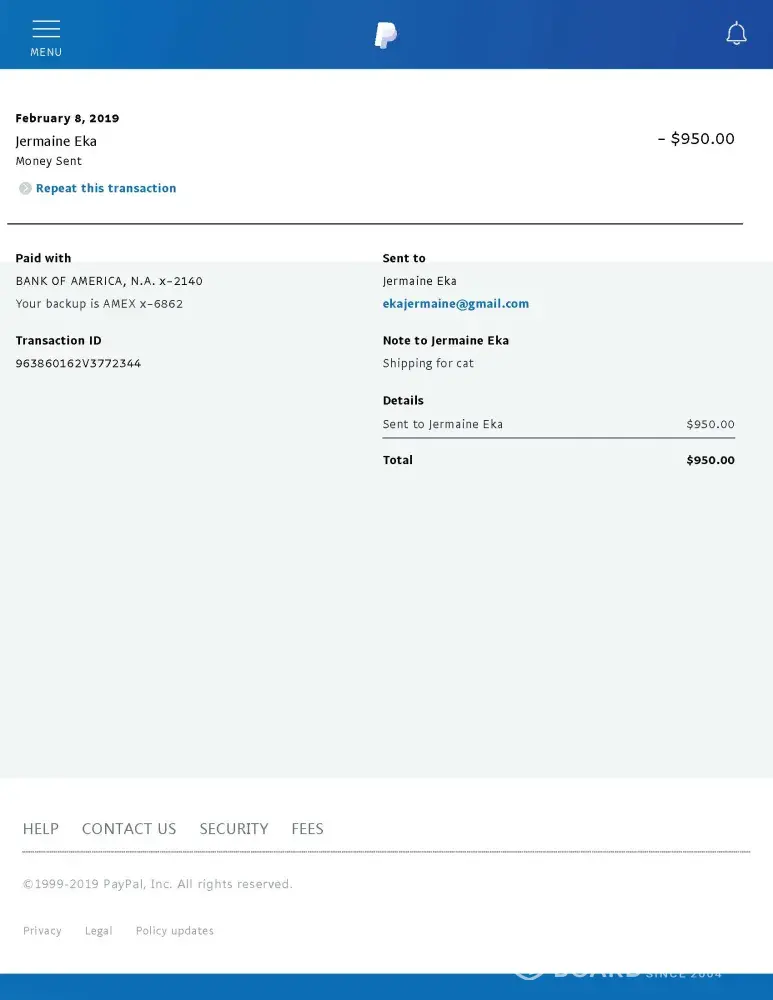773x1000 pixels.
Task: Open the FEES footer link
Action: coord(307,829)
